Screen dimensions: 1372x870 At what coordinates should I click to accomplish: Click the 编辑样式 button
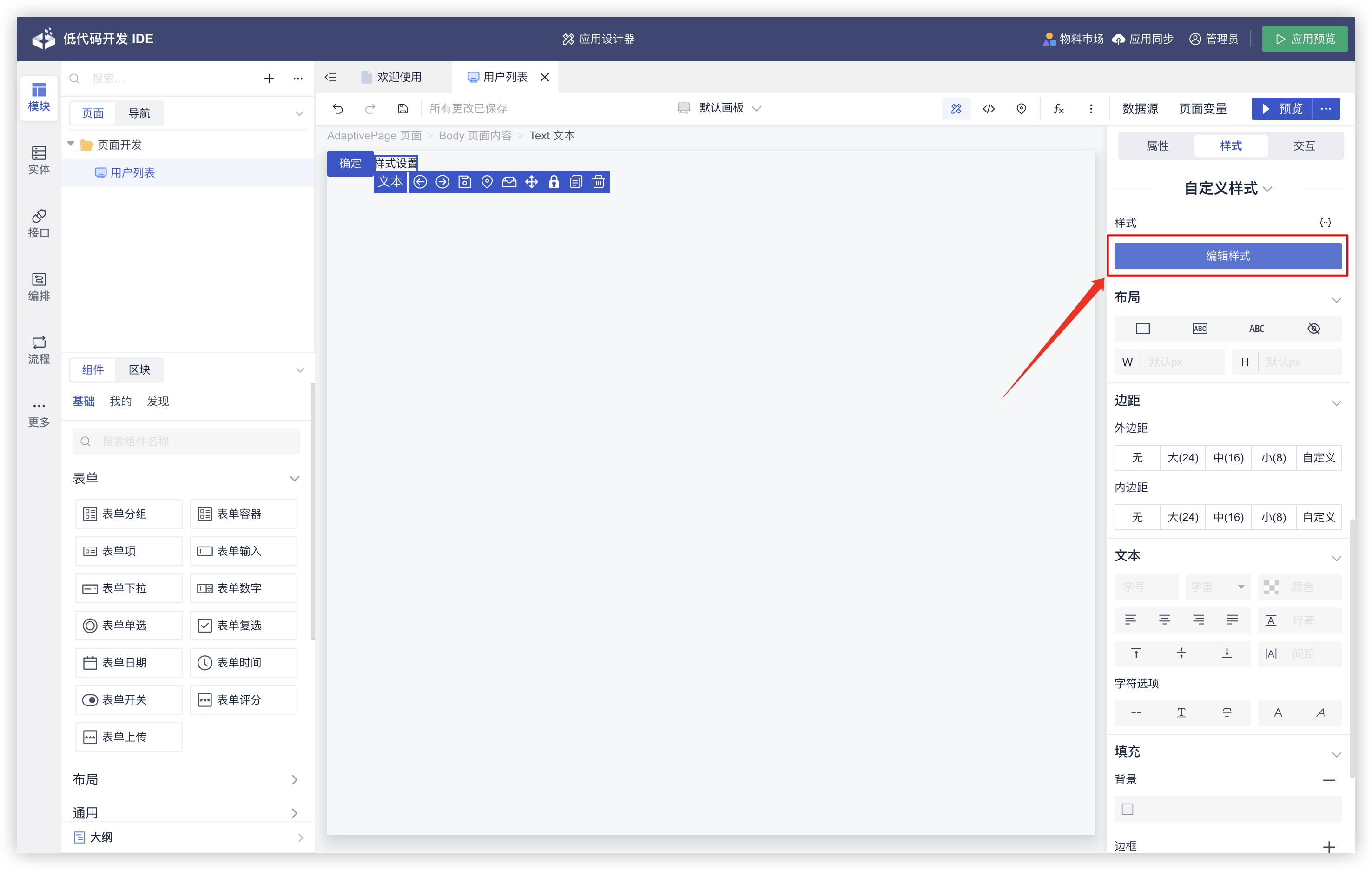[1227, 256]
